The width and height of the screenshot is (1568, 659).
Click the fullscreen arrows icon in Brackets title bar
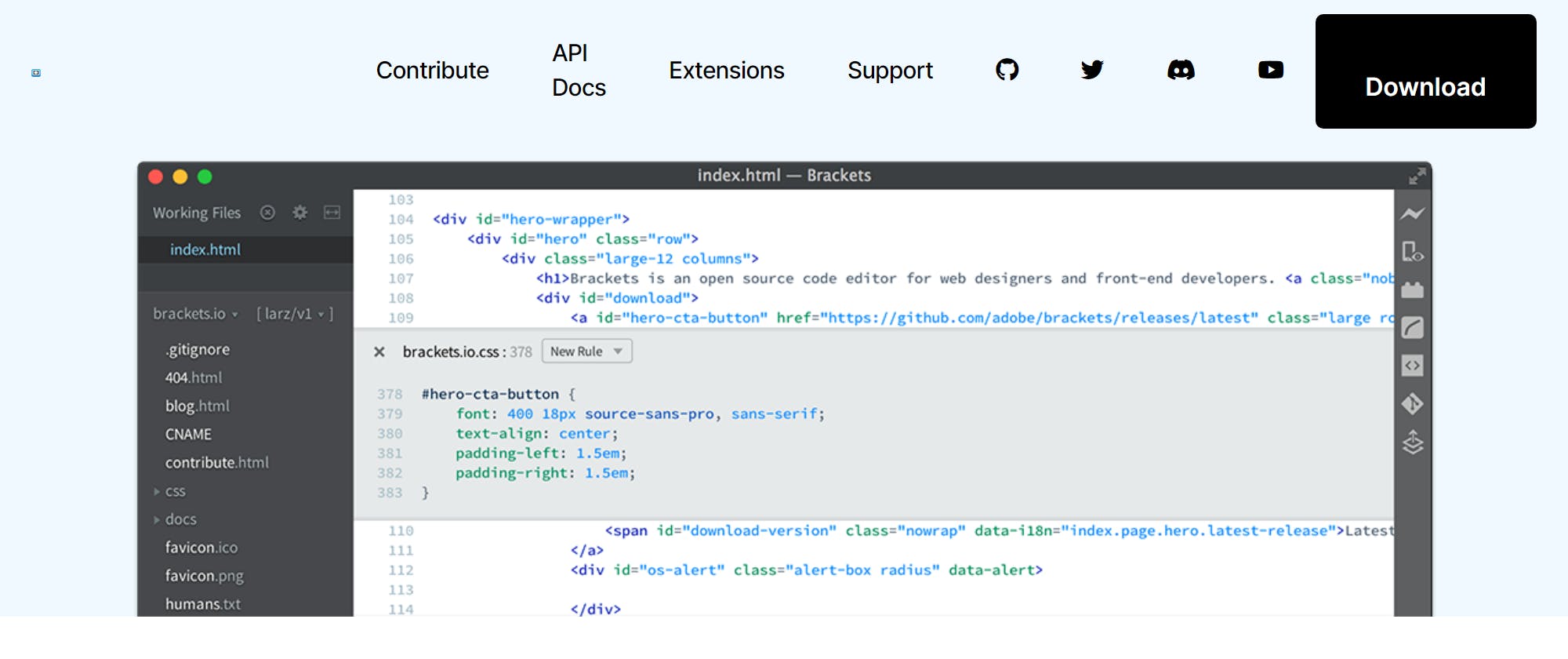click(x=1417, y=176)
